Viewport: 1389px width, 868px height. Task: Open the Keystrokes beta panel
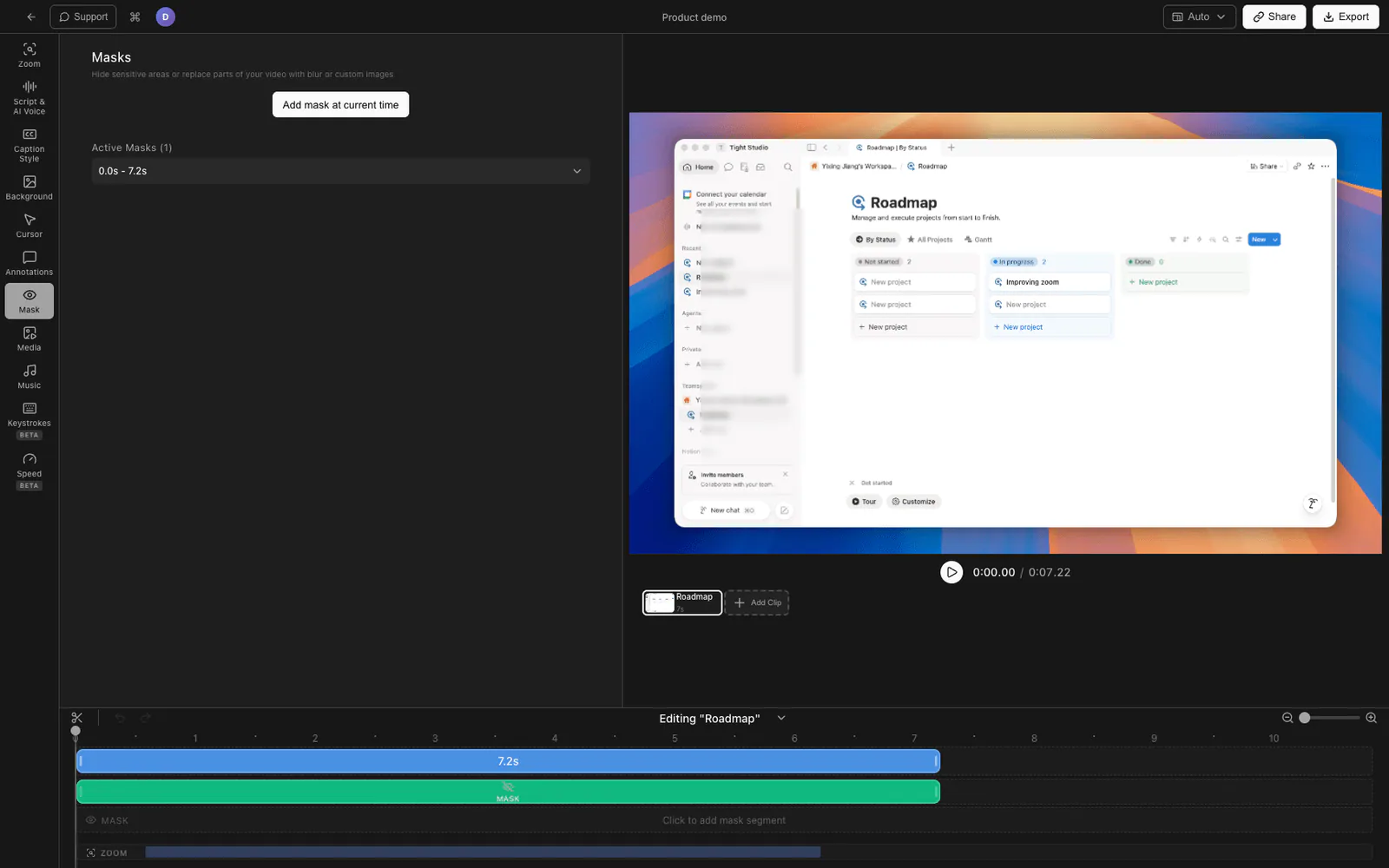(30, 419)
